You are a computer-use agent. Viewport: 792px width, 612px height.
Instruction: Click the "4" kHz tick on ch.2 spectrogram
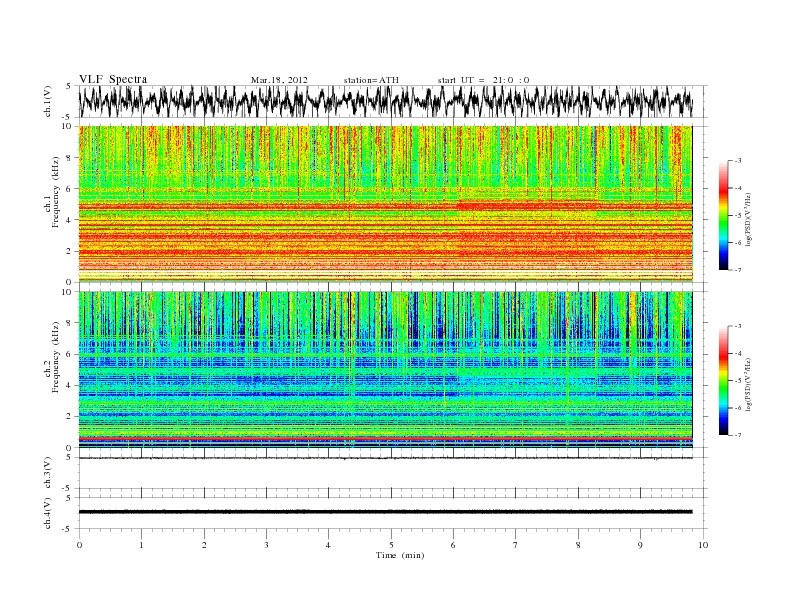coord(70,386)
